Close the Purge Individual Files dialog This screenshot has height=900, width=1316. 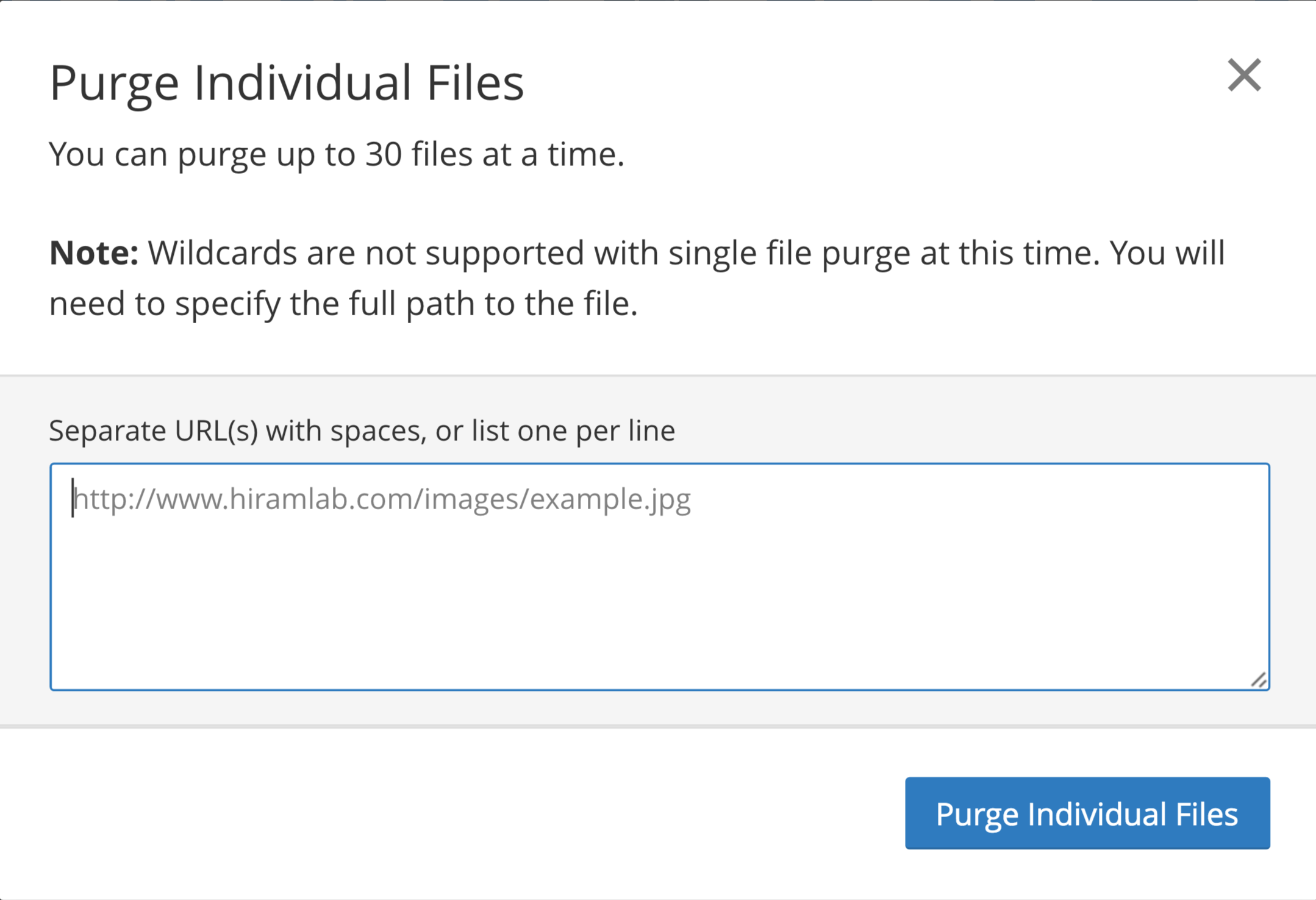[1244, 75]
